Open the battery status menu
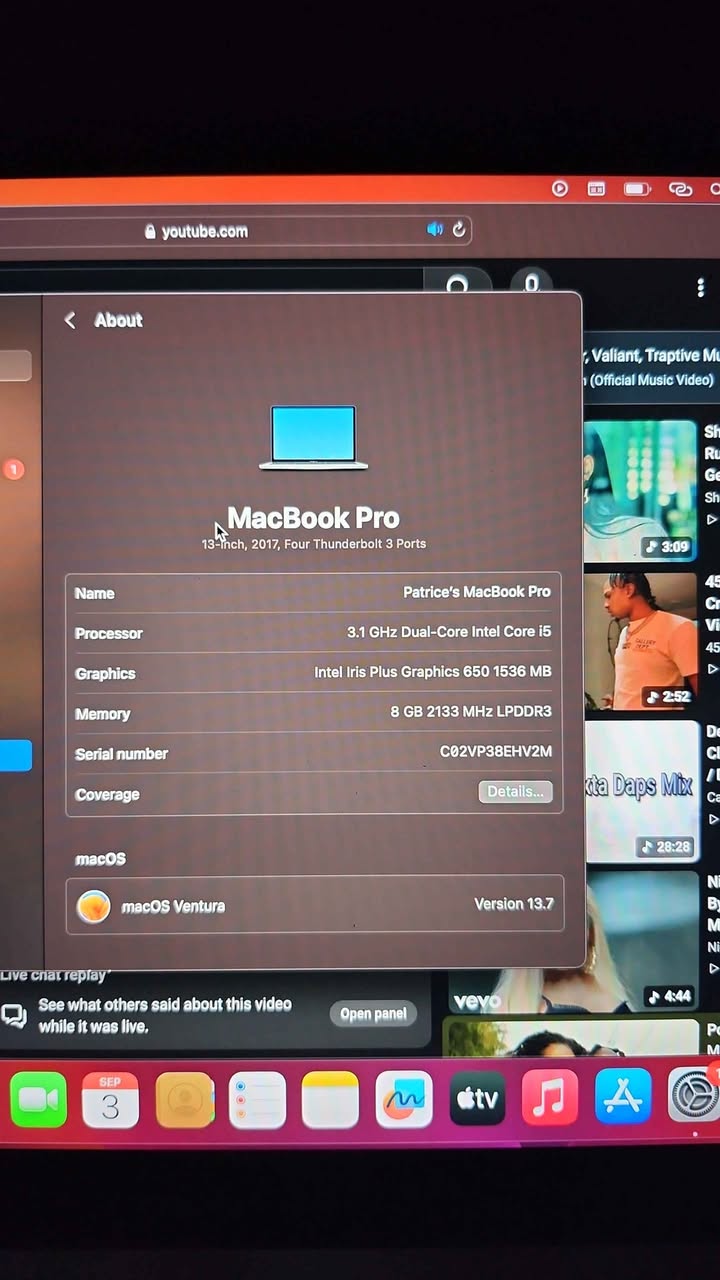This screenshot has height=1280, width=720. pos(637,188)
